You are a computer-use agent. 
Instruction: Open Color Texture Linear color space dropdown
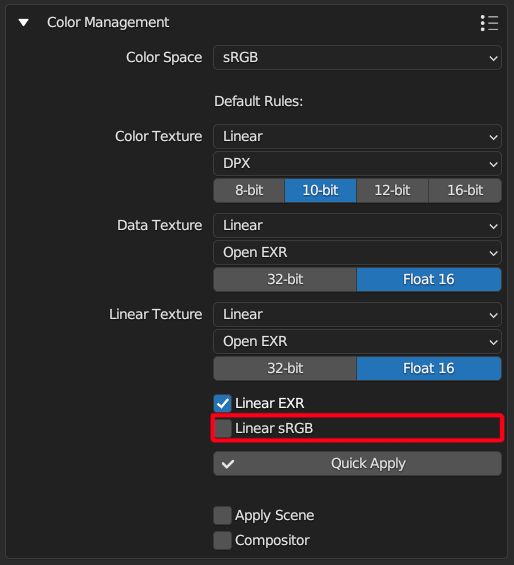[357, 137]
